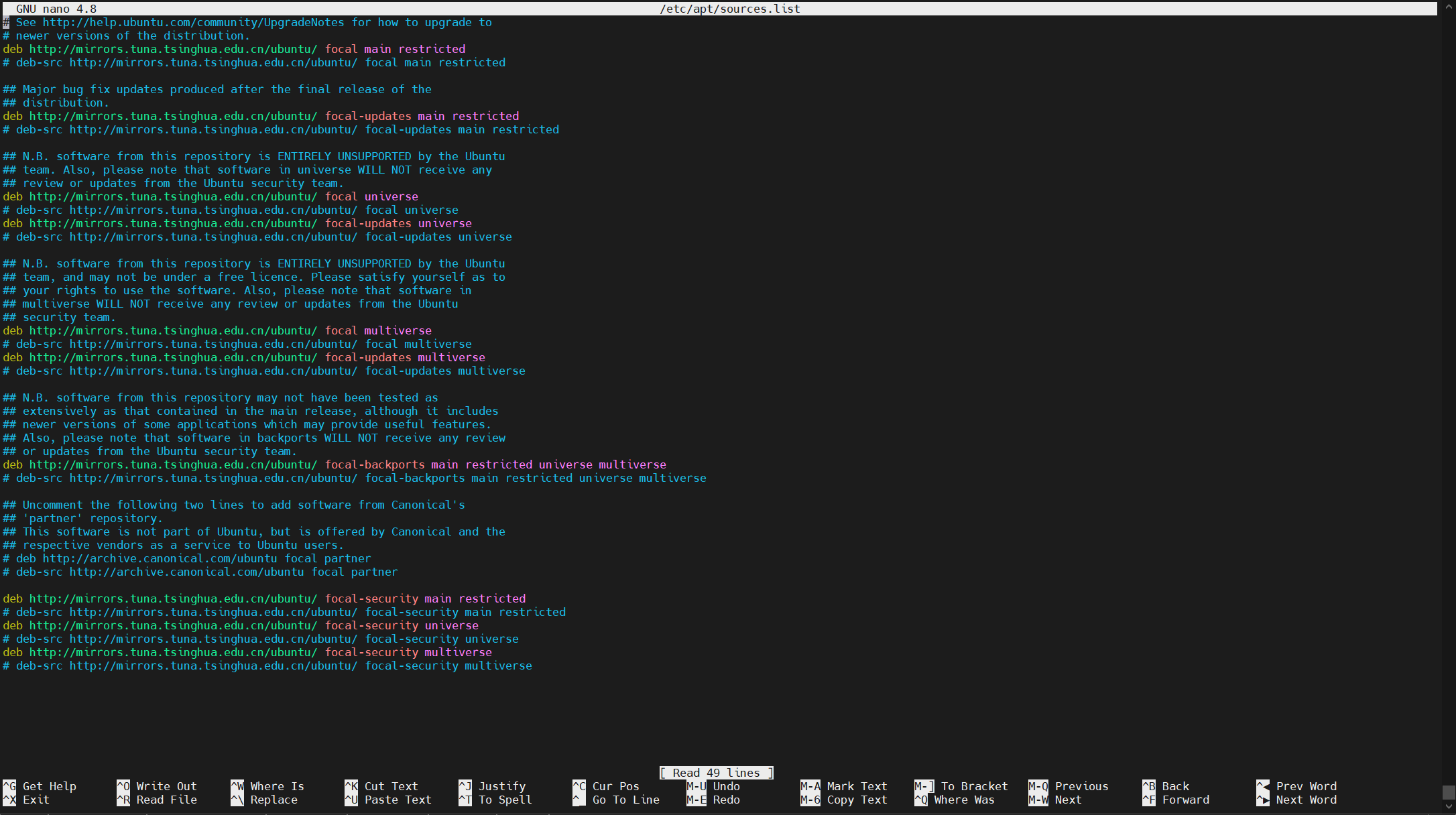Click the ^O Write Out shortcut
Viewport: 1456px width, 815px height.
click(158, 786)
